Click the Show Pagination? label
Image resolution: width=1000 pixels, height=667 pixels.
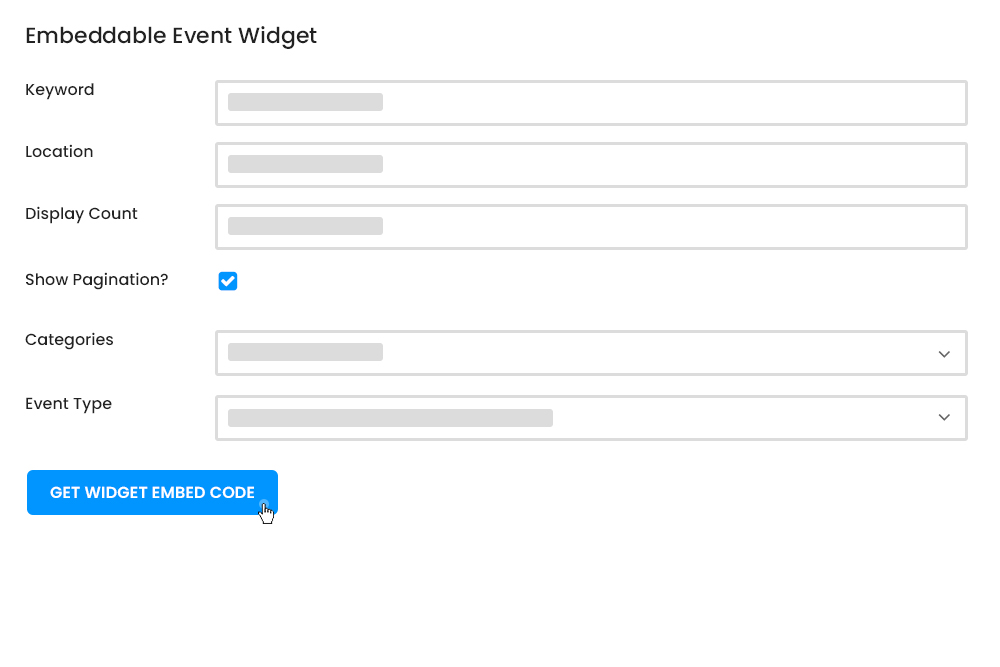point(96,280)
